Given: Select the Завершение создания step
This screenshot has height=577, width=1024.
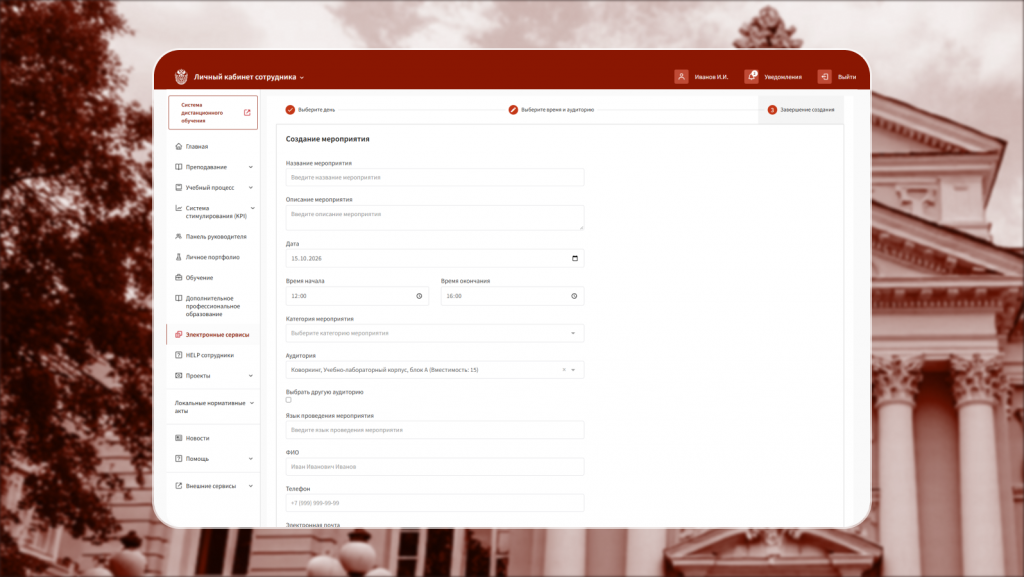Looking at the screenshot, I should tap(801, 110).
